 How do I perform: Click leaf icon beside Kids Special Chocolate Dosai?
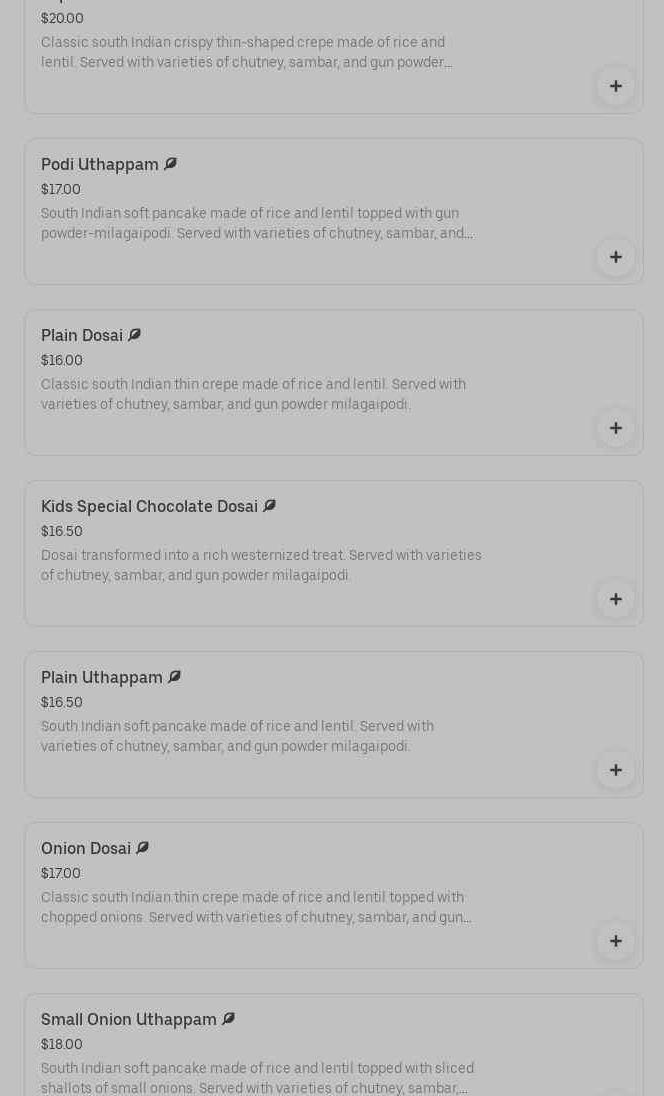click(269, 506)
